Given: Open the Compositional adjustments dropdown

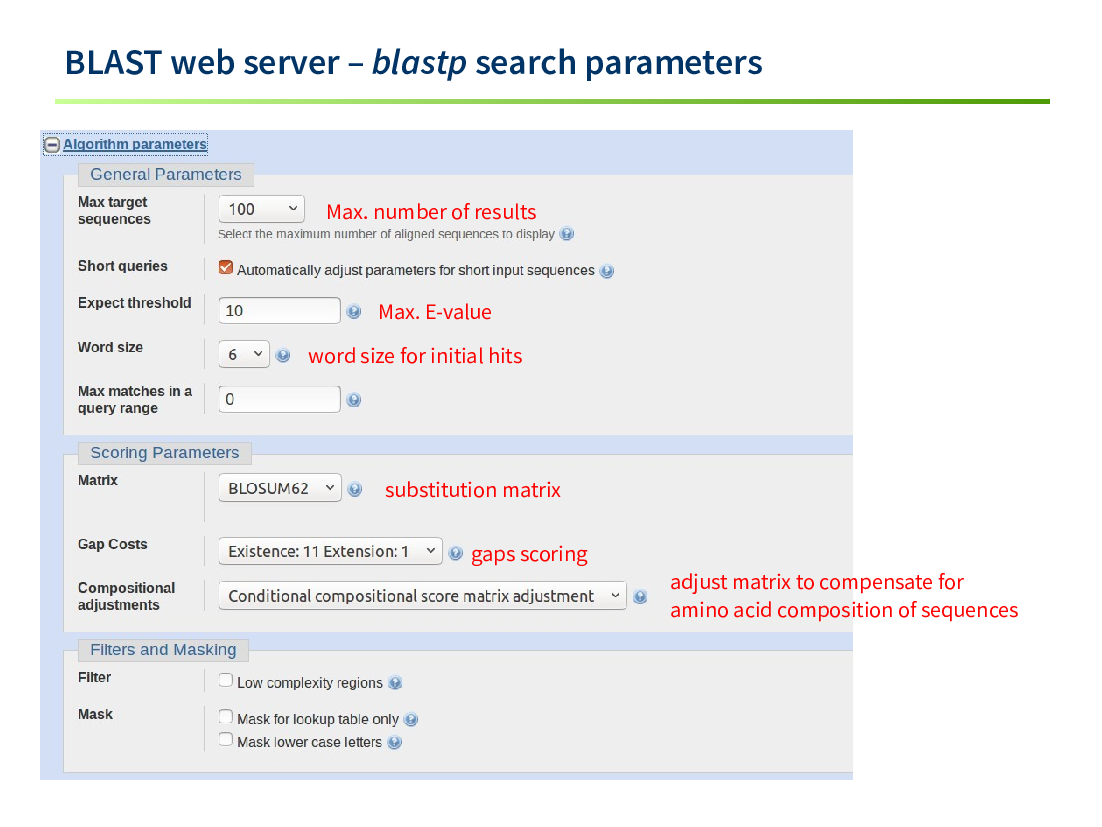Looking at the screenshot, I should (422, 596).
